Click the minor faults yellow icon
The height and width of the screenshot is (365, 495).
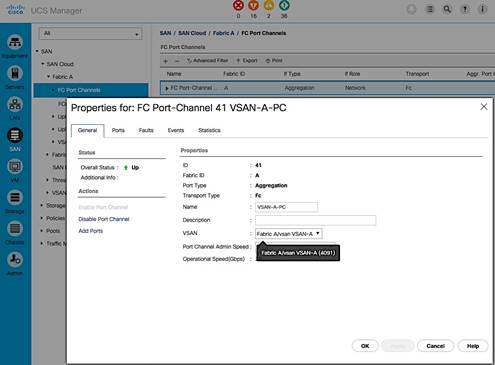(269, 5)
